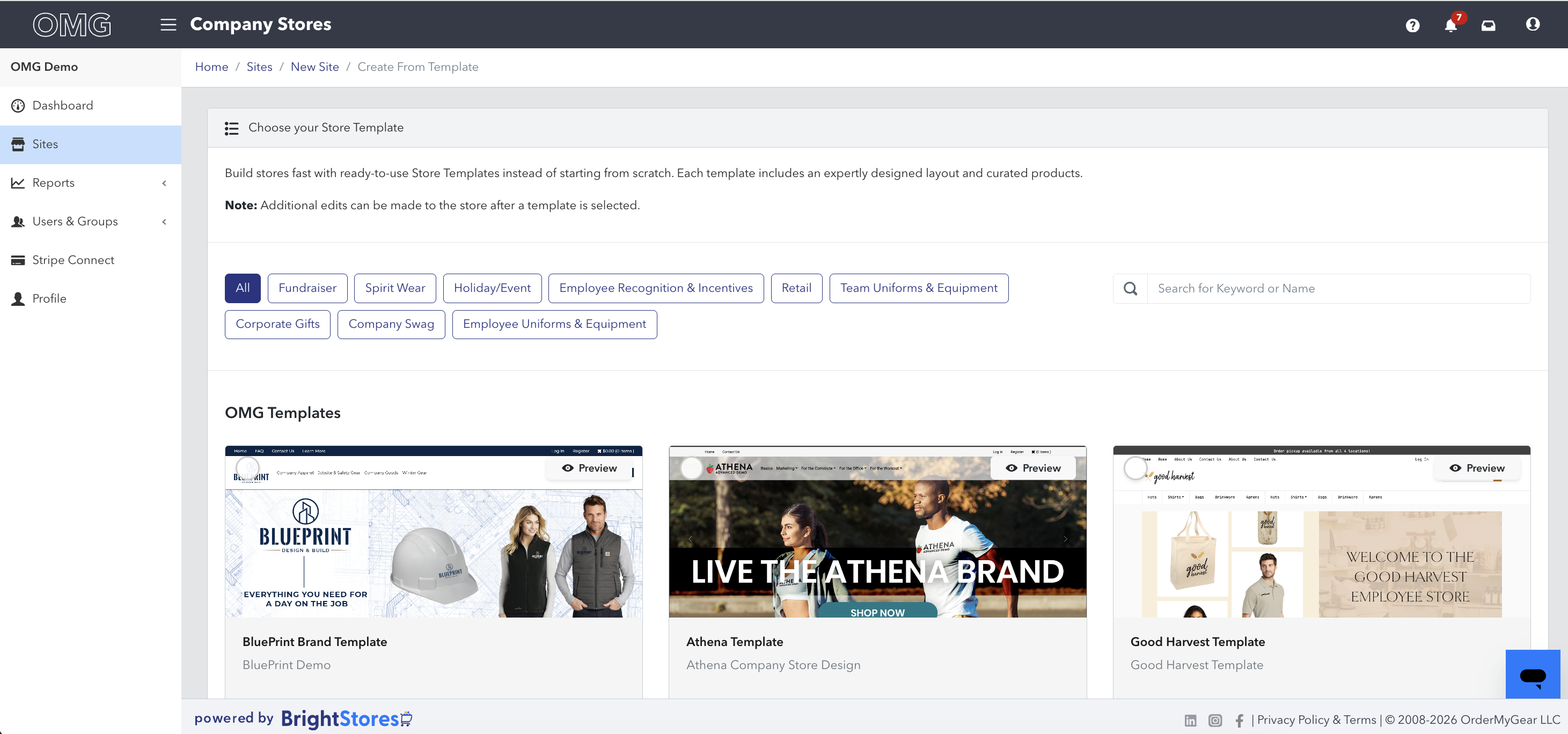Go to New Site breadcrumb
This screenshot has width=1568, height=734.
click(x=314, y=67)
